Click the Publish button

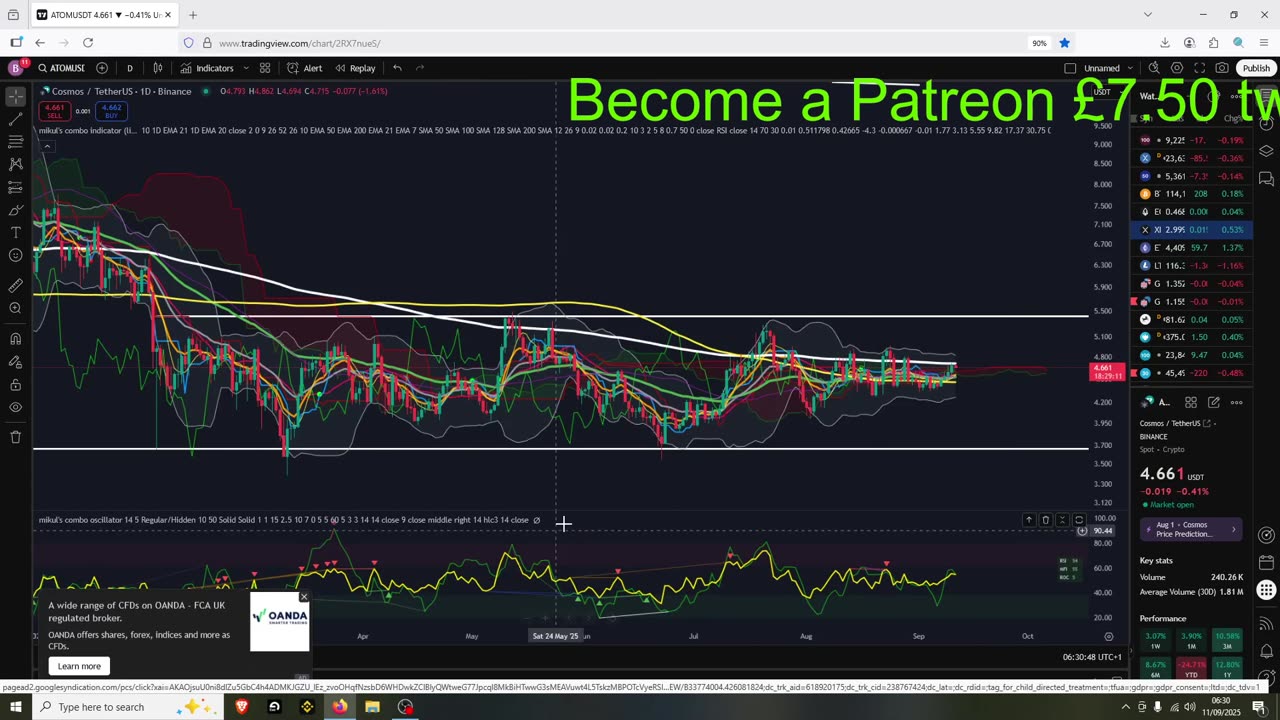click(1256, 68)
